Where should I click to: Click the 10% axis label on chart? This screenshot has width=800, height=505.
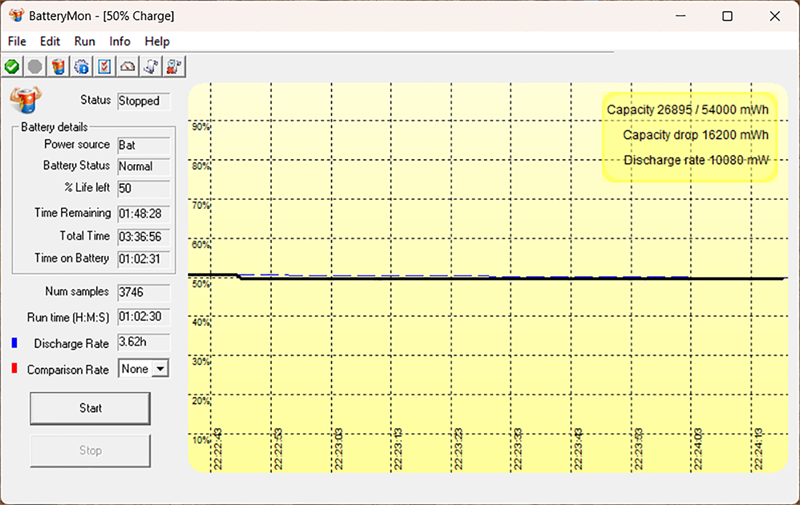(x=201, y=440)
